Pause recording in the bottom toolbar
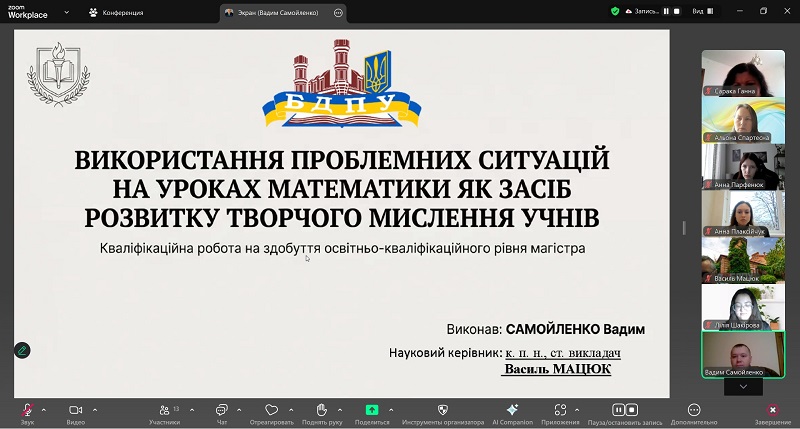Viewport: 800px width, 429px height. tap(618, 410)
